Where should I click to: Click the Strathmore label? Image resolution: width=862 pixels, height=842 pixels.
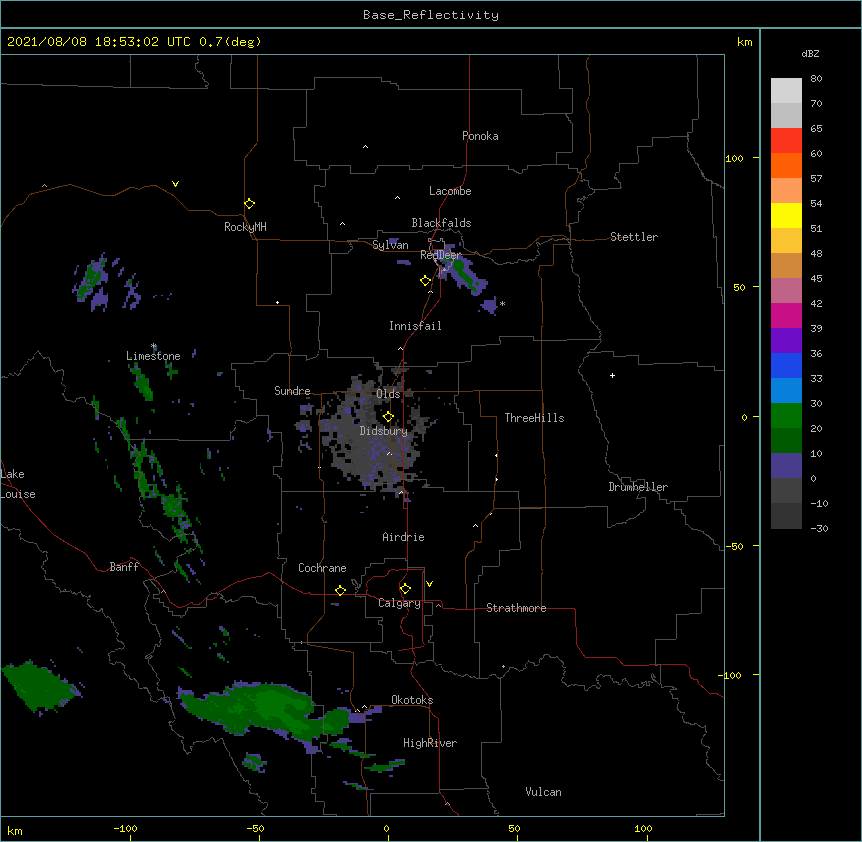tap(516, 608)
